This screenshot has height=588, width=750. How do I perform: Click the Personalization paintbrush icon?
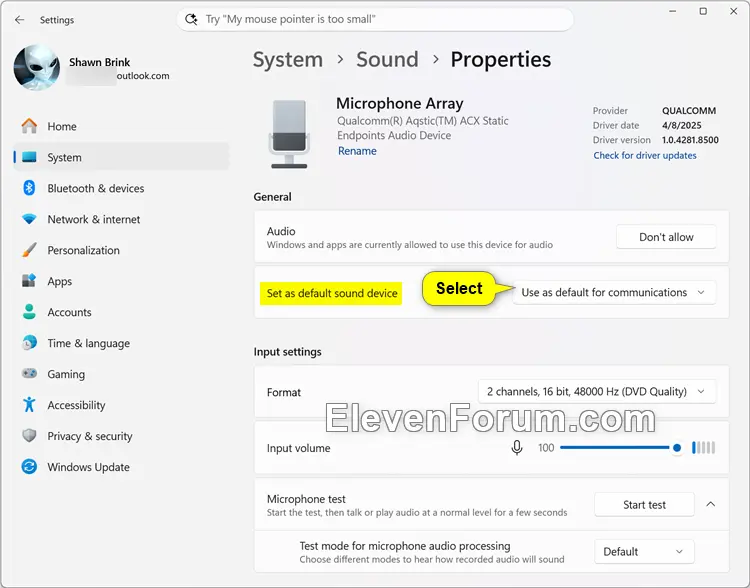pyautogui.click(x=29, y=250)
